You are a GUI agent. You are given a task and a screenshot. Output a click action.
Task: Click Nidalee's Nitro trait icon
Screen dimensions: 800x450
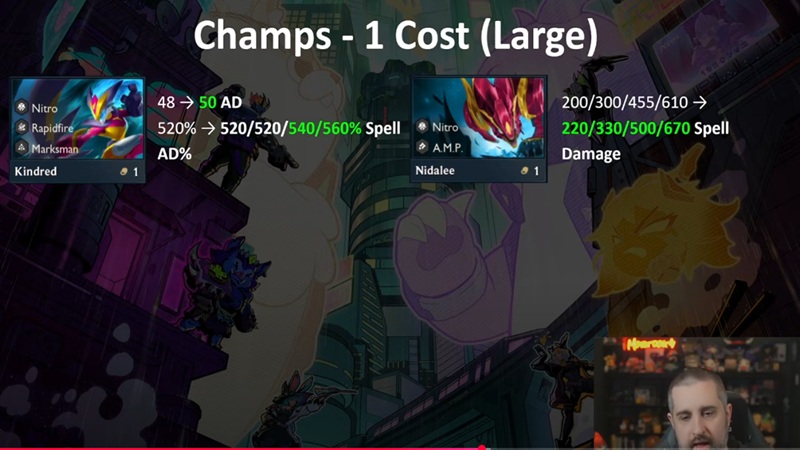[x=422, y=127]
